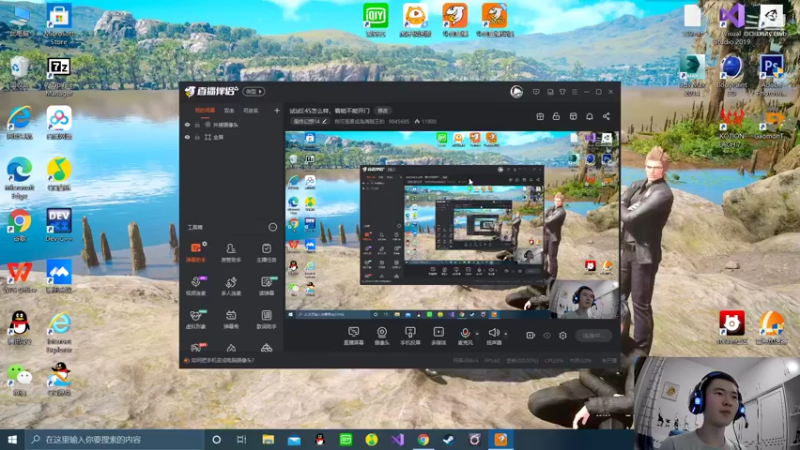Screen dimensions: 800x450
Task: Expand the microphone options arrow
Action: coord(477,334)
